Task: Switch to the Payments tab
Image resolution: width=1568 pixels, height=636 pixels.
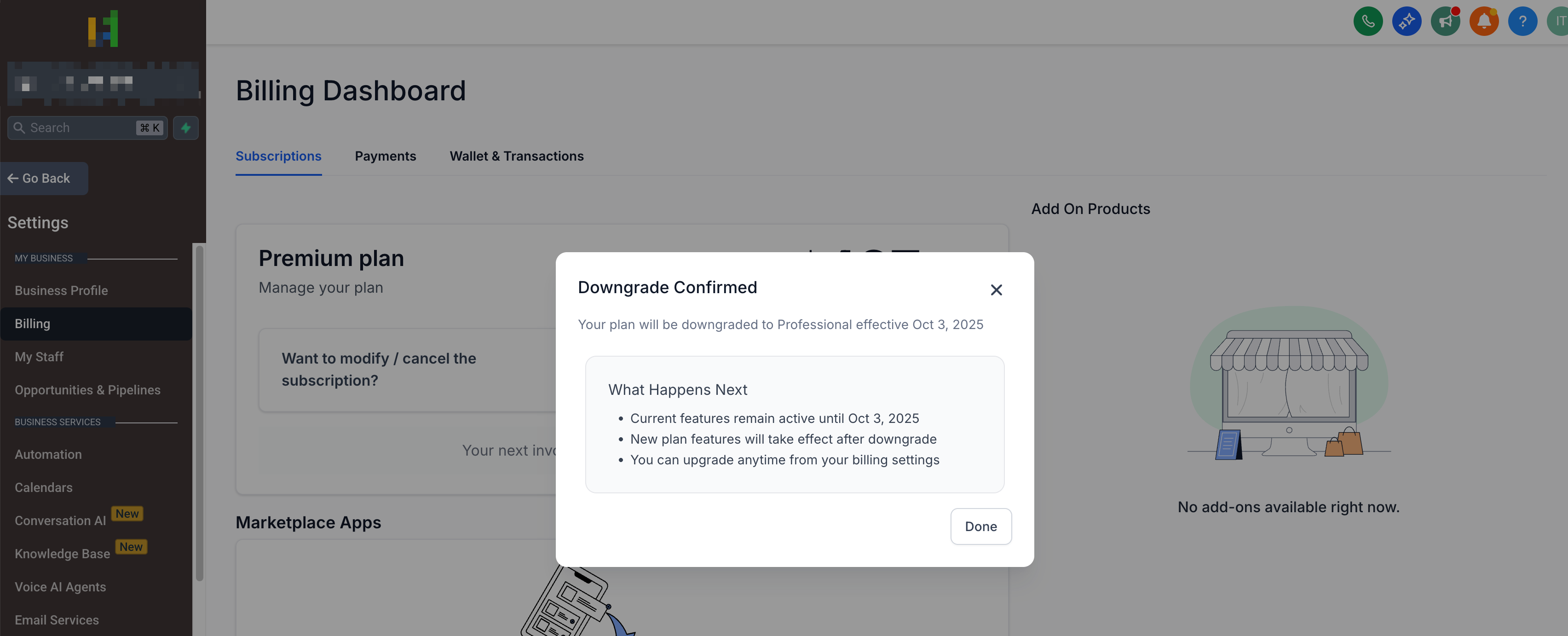Action: pos(385,156)
